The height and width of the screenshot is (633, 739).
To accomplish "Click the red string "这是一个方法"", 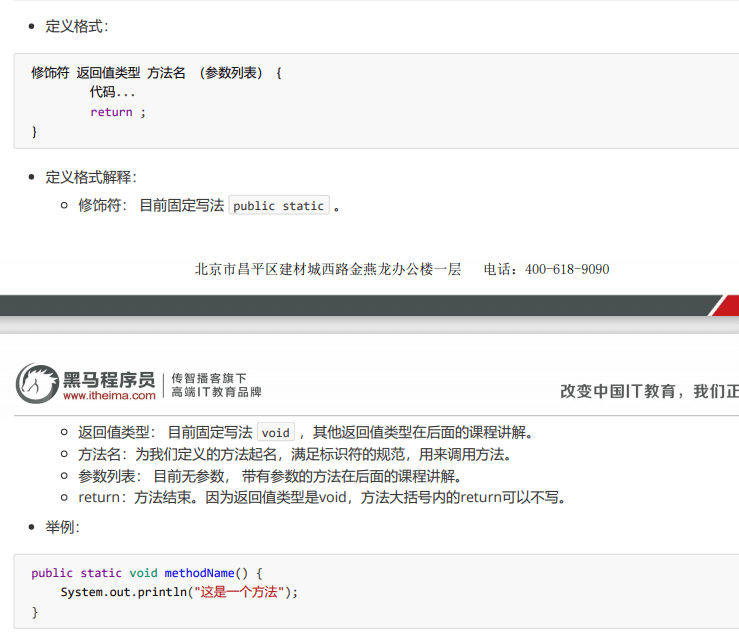I will (239, 592).
